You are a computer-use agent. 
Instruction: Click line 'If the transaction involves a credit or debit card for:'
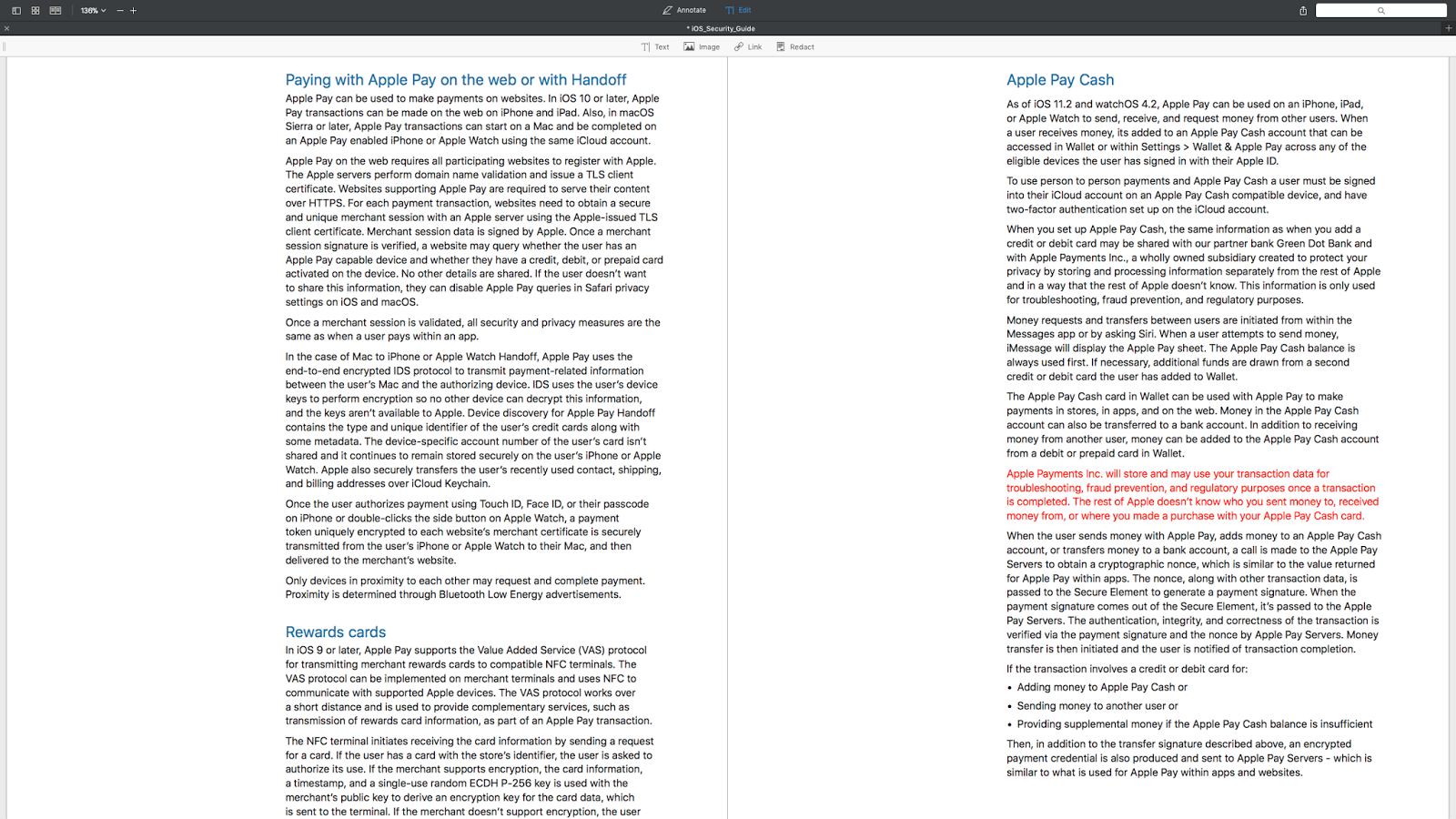pyautogui.click(x=1127, y=669)
